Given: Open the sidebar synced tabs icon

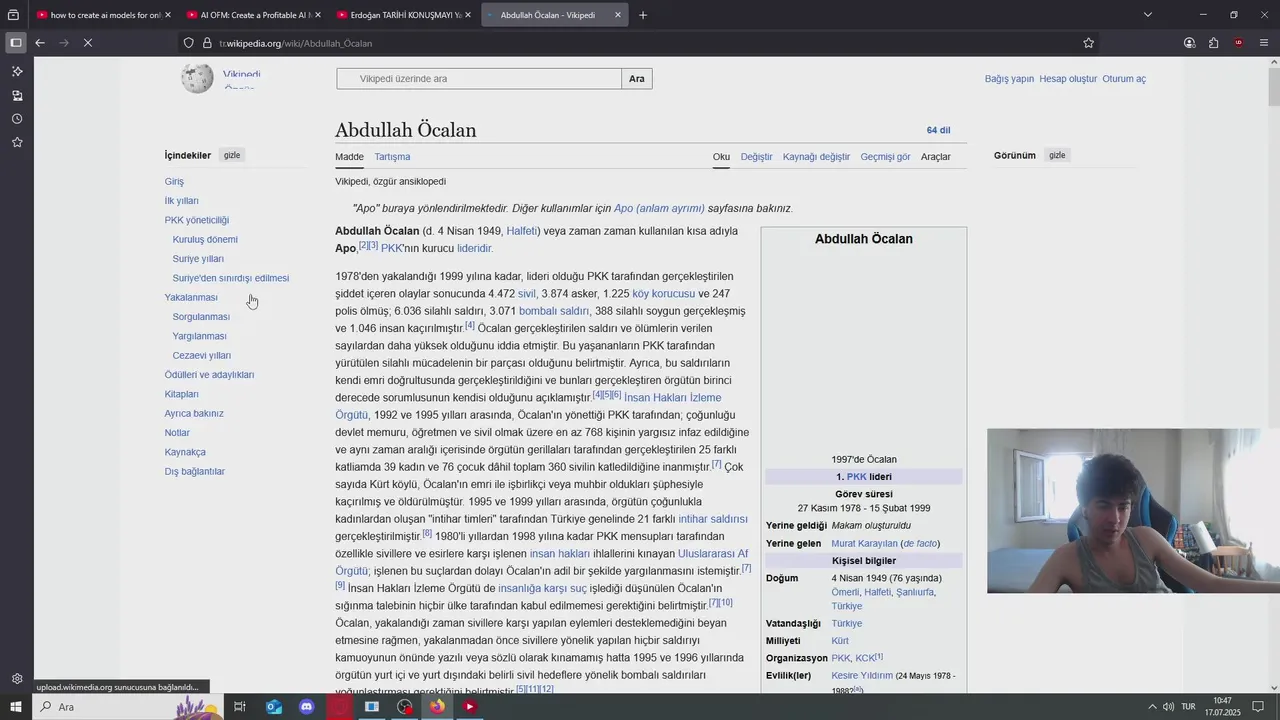Looking at the screenshot, I should (x=17, y=95).
